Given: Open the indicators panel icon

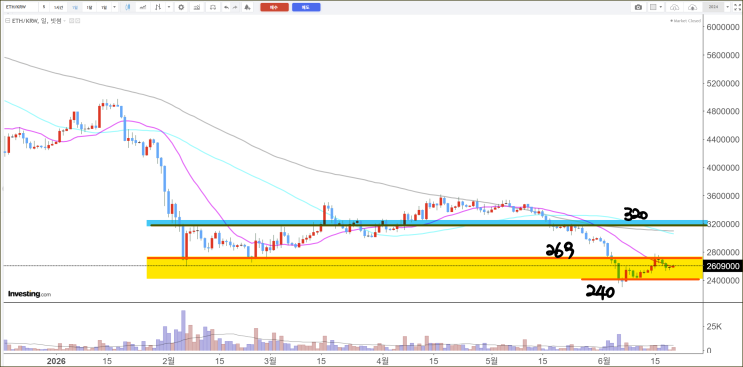Looking at the screenshot, I should [197, 7].
